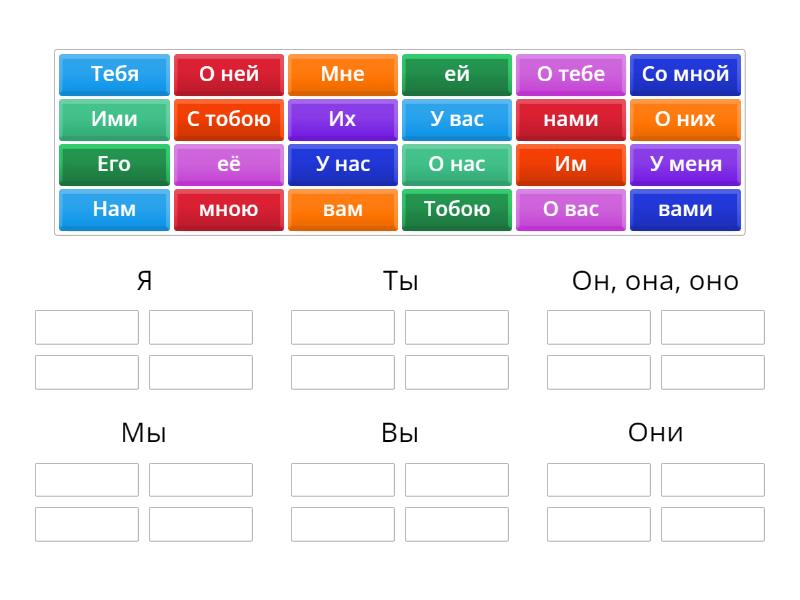Pick the green "Тобою" tile
The image size is (800, 600).
click(x=457, y=209)
